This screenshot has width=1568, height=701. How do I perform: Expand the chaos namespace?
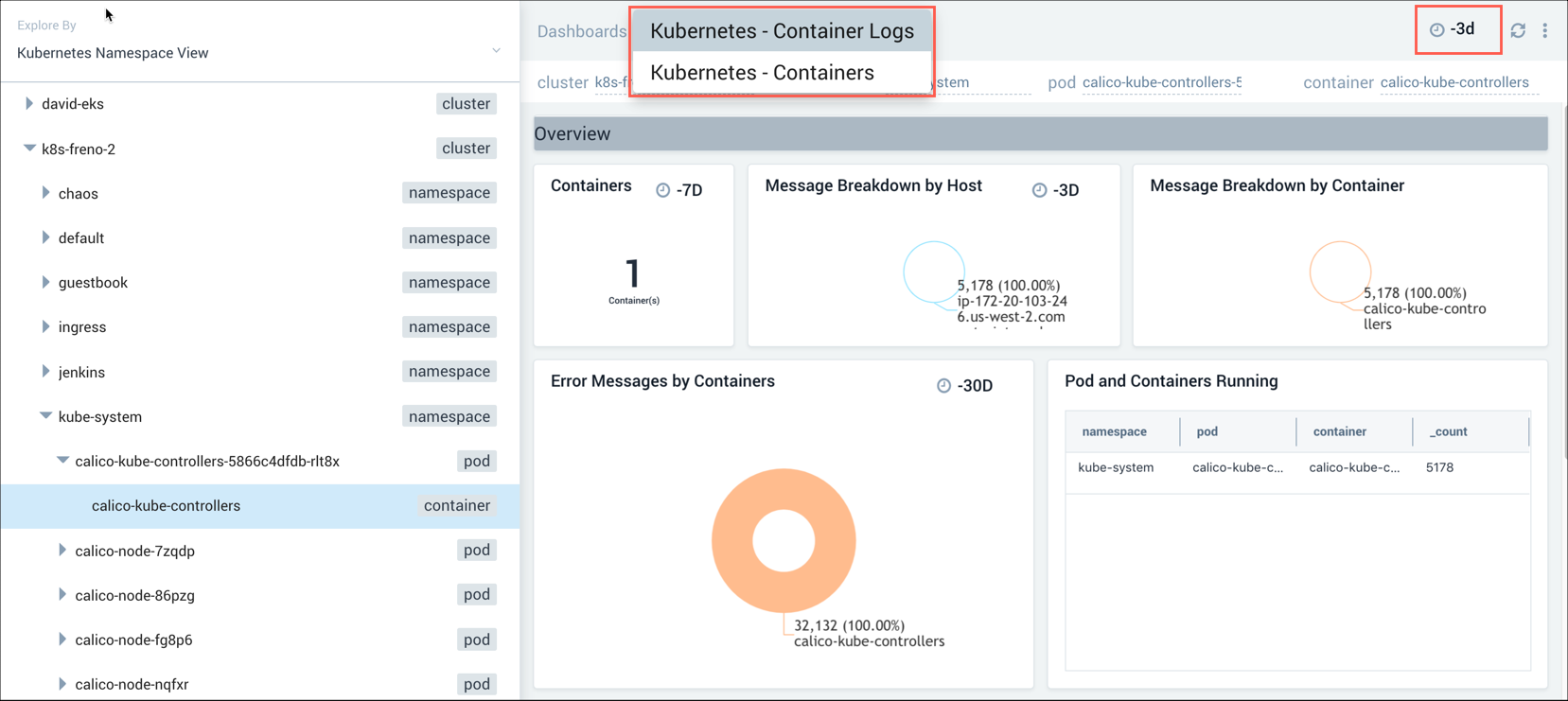click(x=45, y=193)
